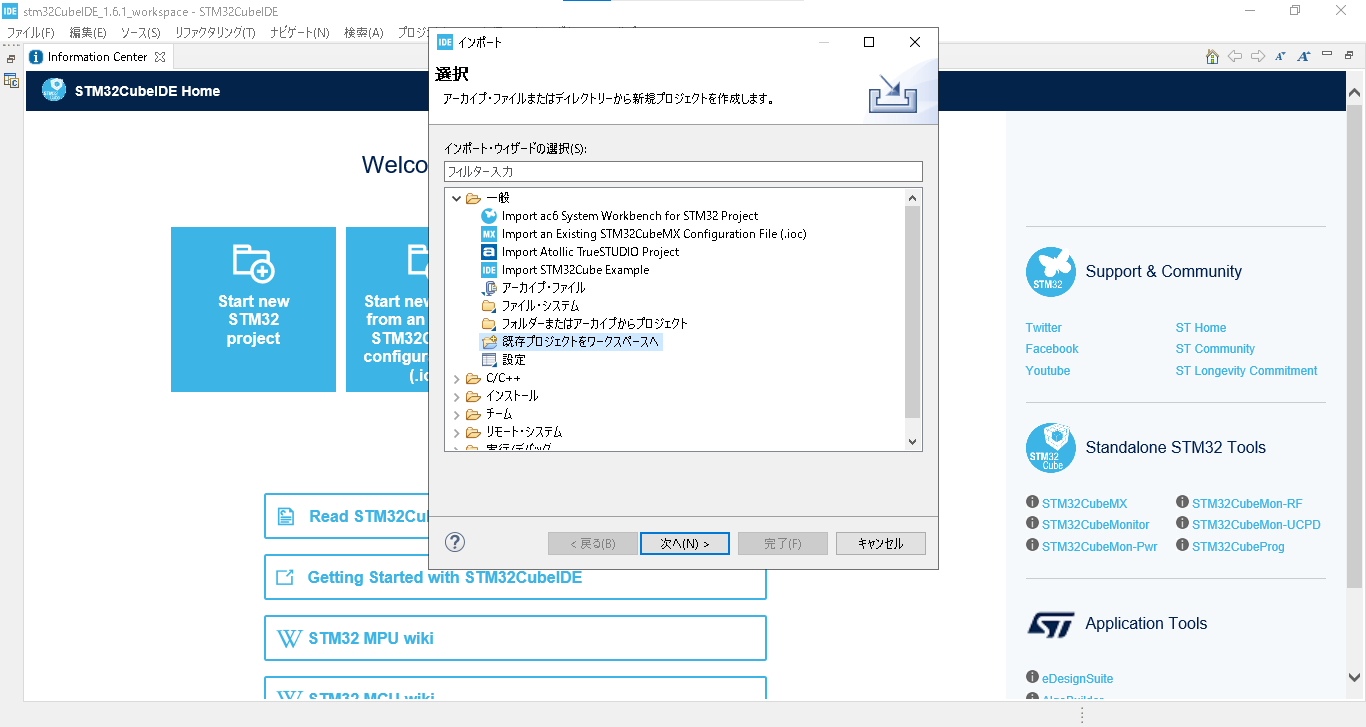Open the Facebook link

pos(1052,349)
